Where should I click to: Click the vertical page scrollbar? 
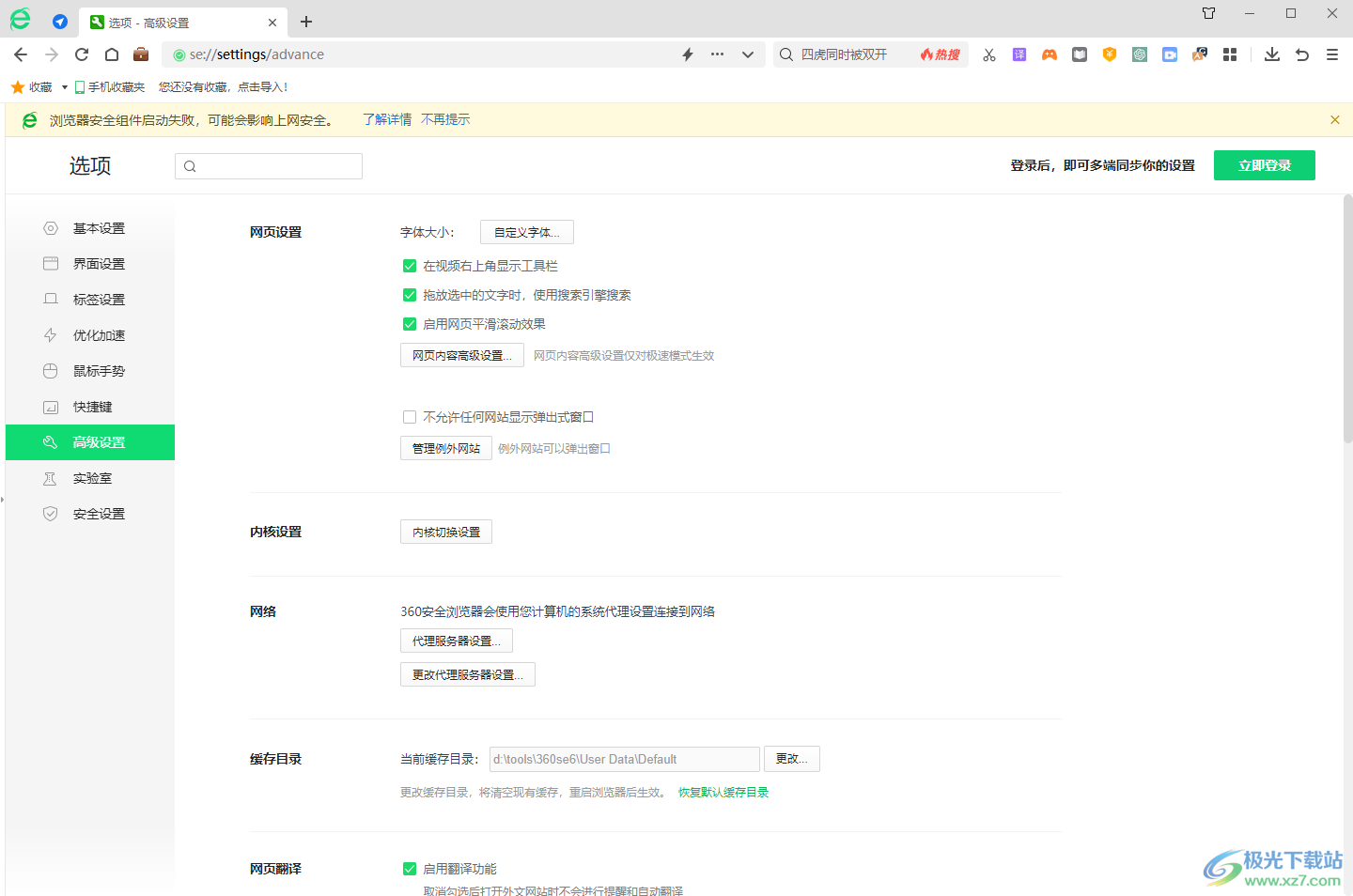point(1347,319)
